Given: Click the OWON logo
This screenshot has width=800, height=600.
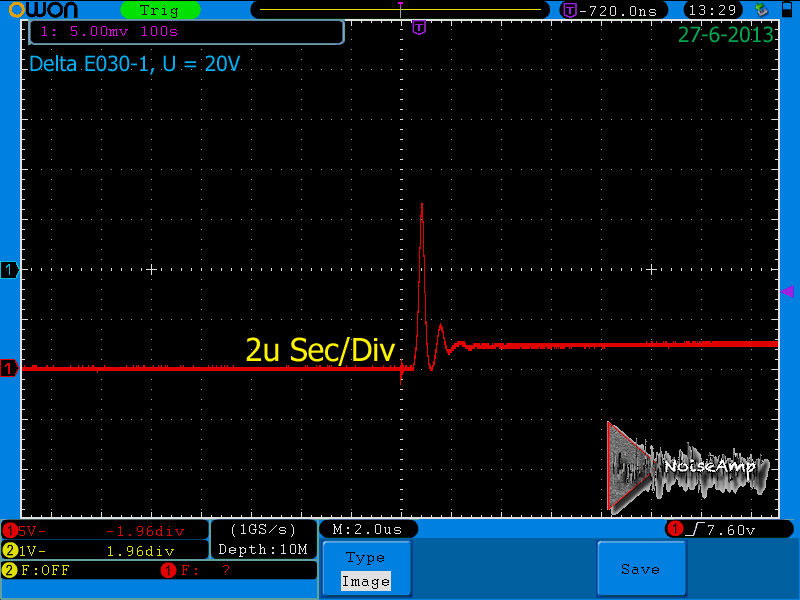Looking at the screenshot, I should coord(43,10).
